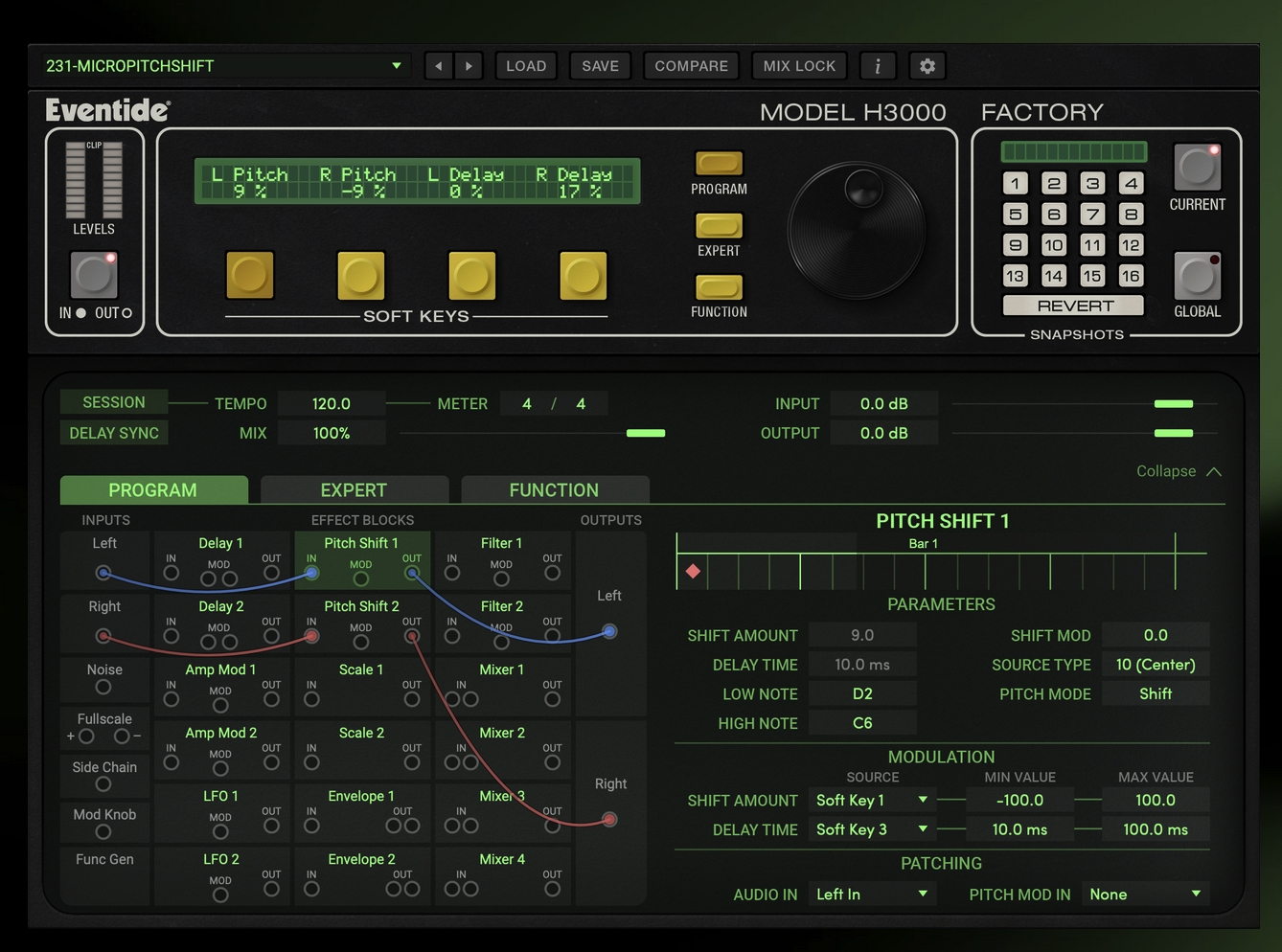Open Shift Amount source Soft Key 1 dropdown
The width and height of the screenshot is (1282, 952).
click(x=871, y=800)
